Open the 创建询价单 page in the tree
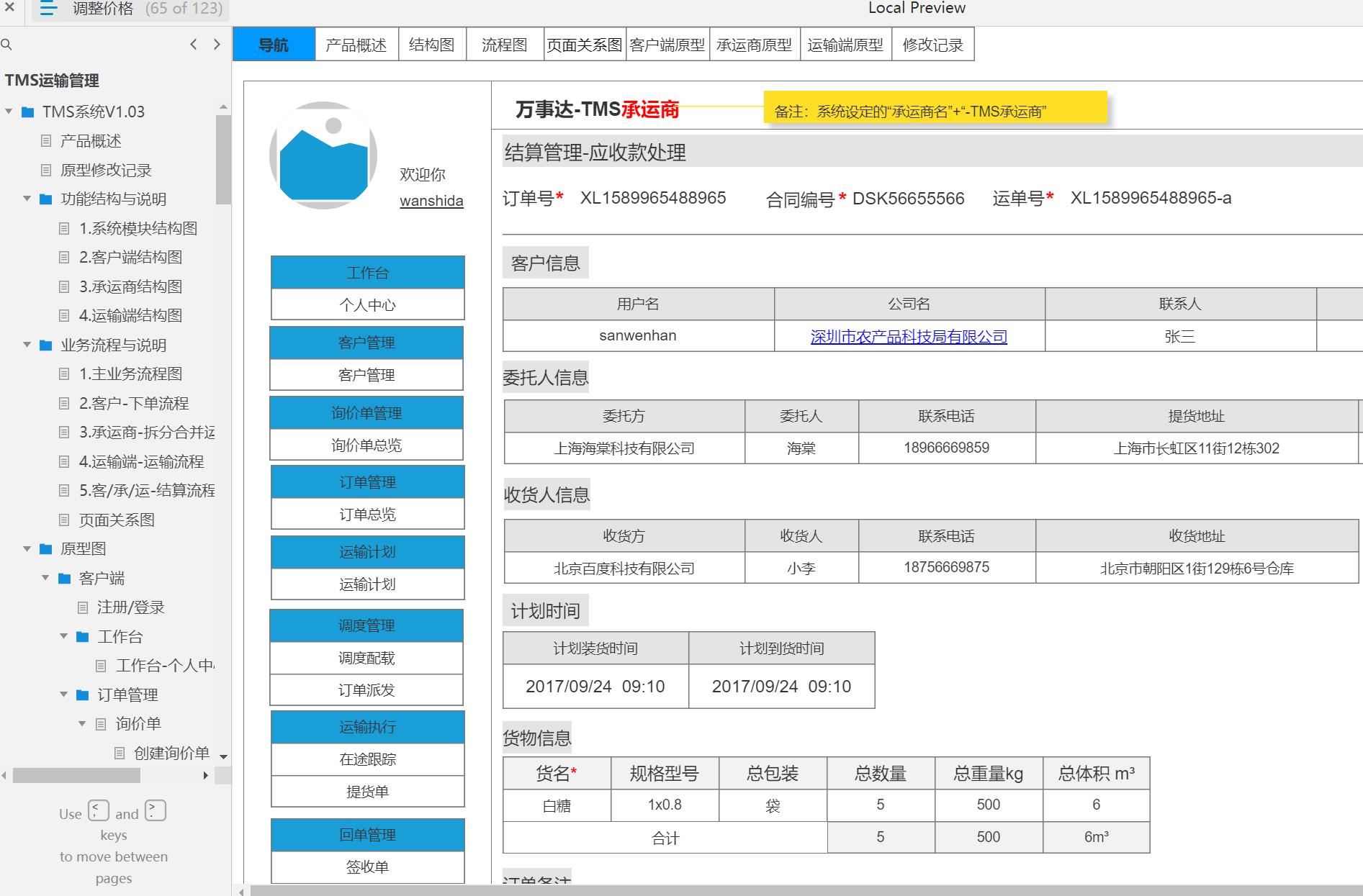The width and height of the screenshot is (1363, 896). tap(171, 753)
